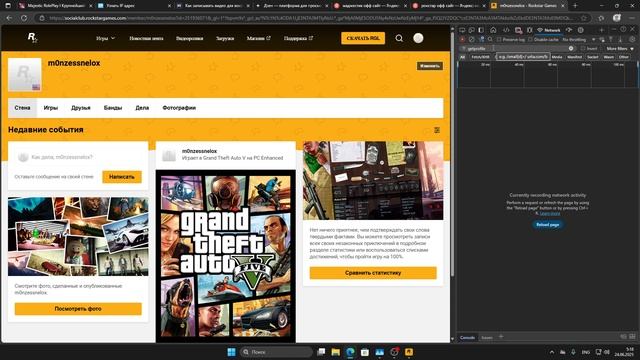This screenshot has width=640, height=360.
Task: Click the Сравнить статистику button
Action: [373, 273]
